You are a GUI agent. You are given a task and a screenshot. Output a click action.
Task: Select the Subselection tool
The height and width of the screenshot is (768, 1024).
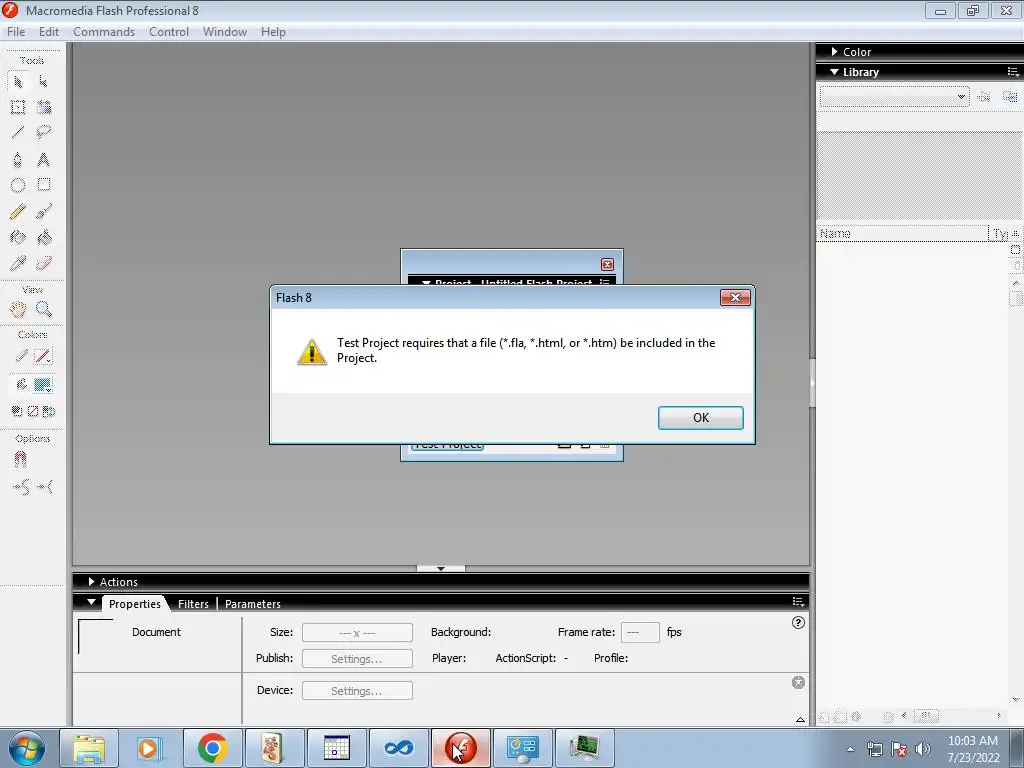point(44,82)
